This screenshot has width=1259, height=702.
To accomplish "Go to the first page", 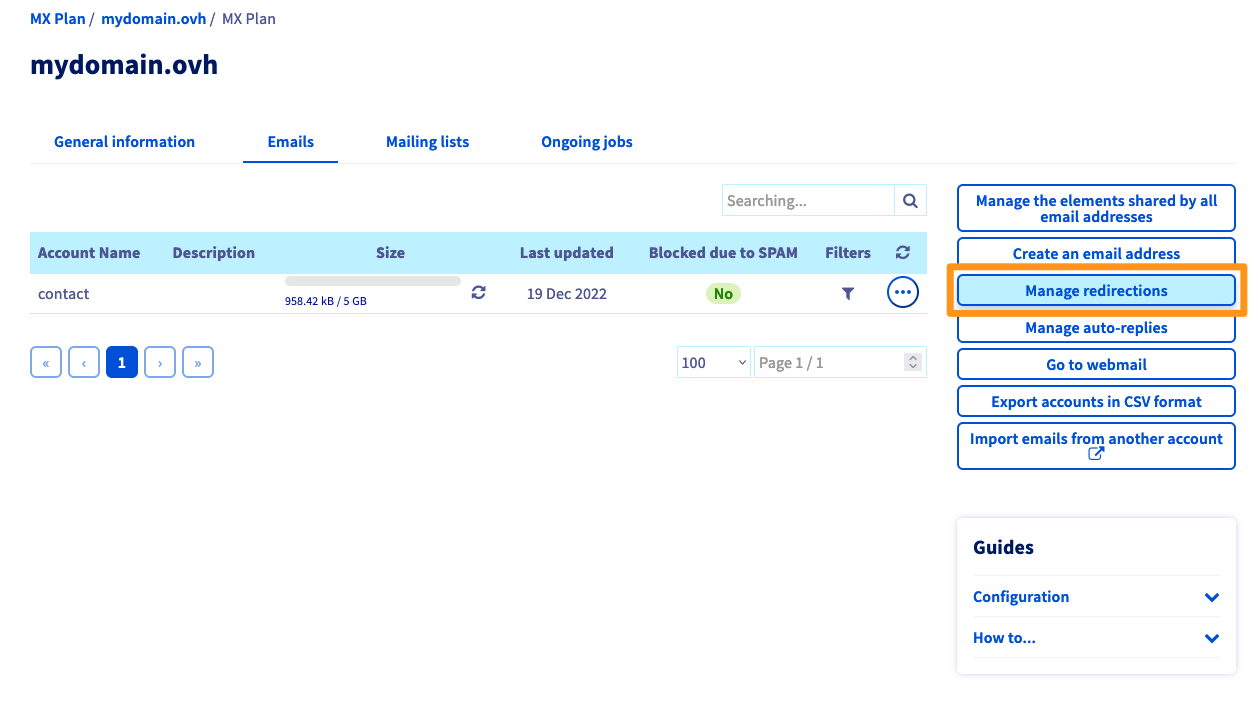I will (46, 363).
